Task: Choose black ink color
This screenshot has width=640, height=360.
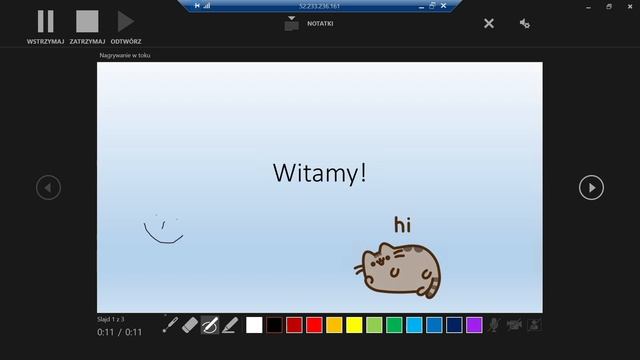Action: (274, 325)
